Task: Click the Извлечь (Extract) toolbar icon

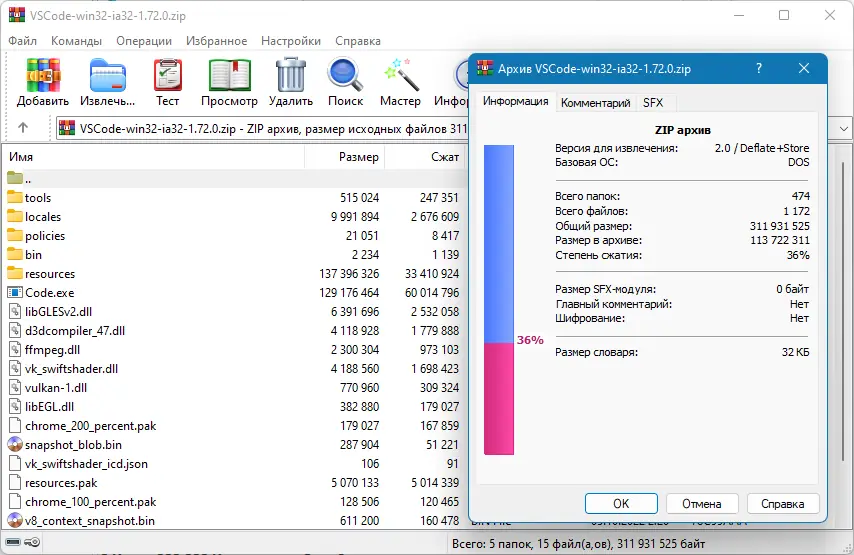Action: pos(108,76)
